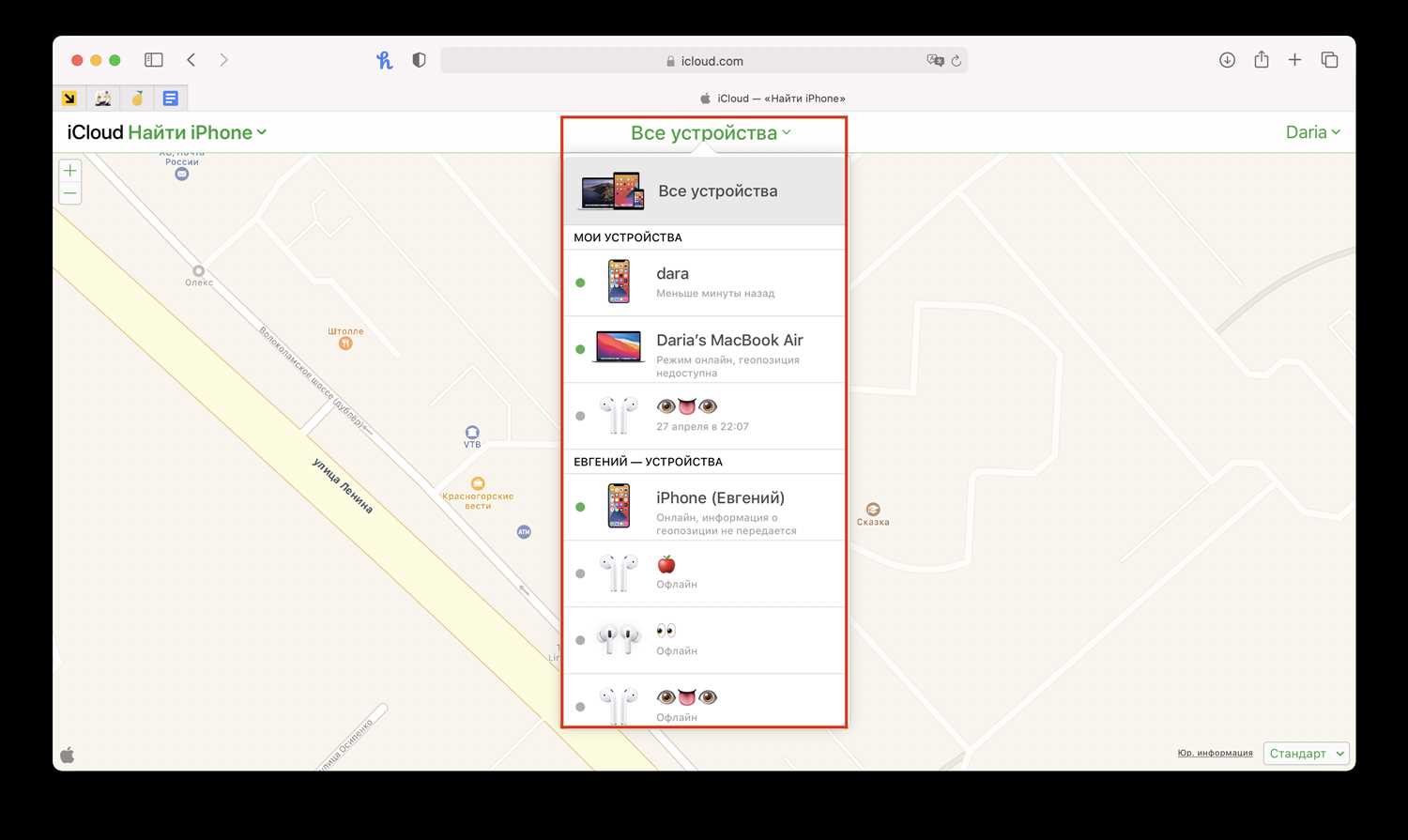
Task: Zoom in the map with plus button
Action: (x=70, y=171)
